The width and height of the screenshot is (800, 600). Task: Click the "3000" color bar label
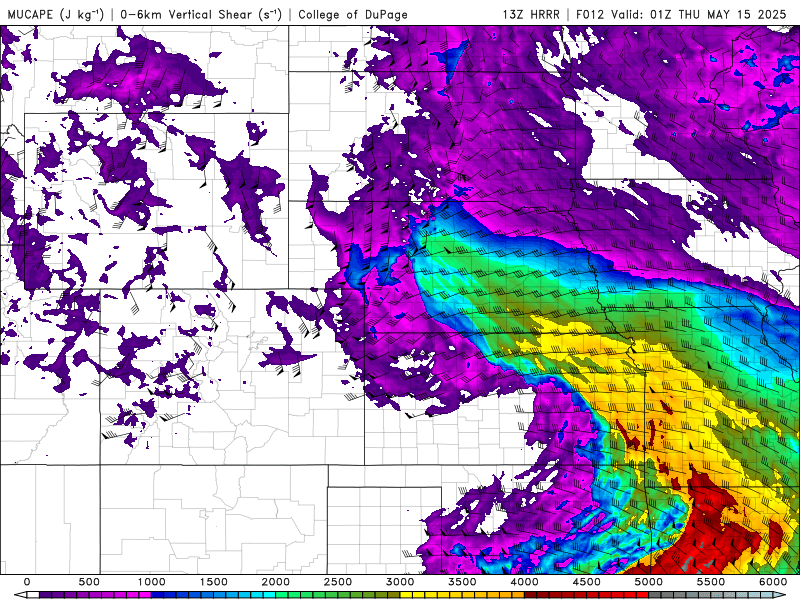[x=400, y=582]
